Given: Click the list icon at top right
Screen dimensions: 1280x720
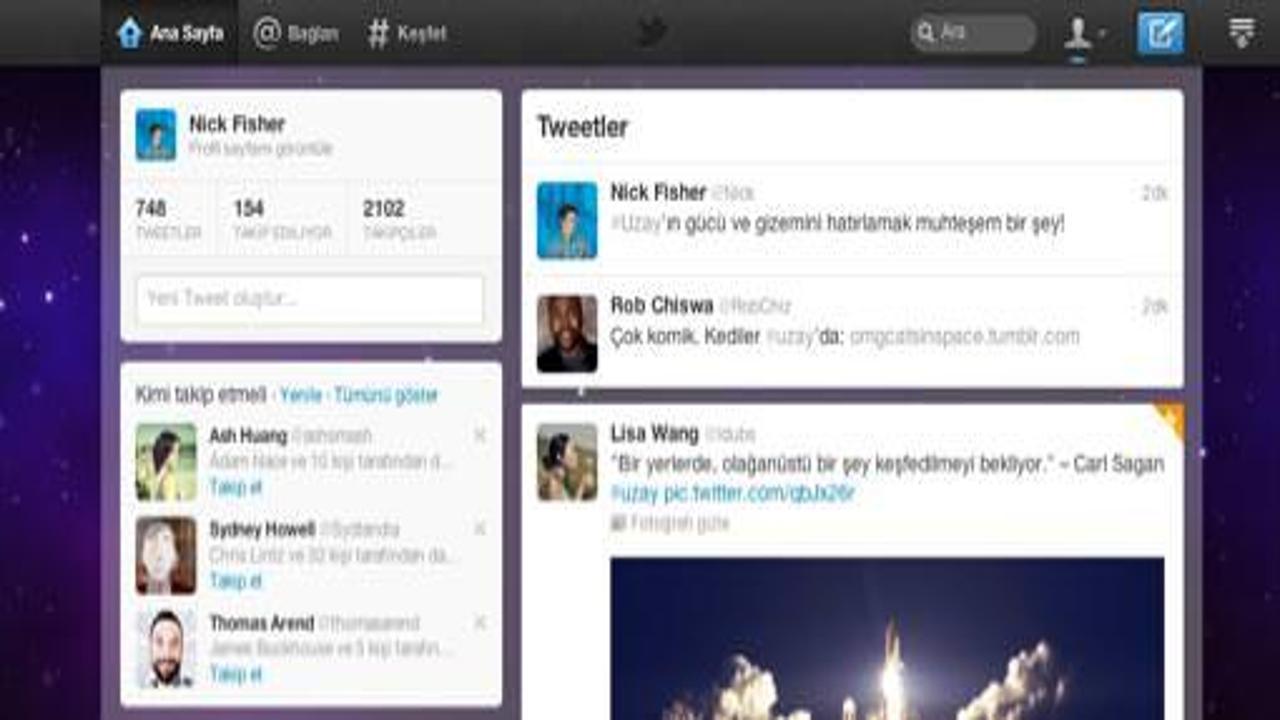Looking at the screenshot, I should coord(1242,33).
